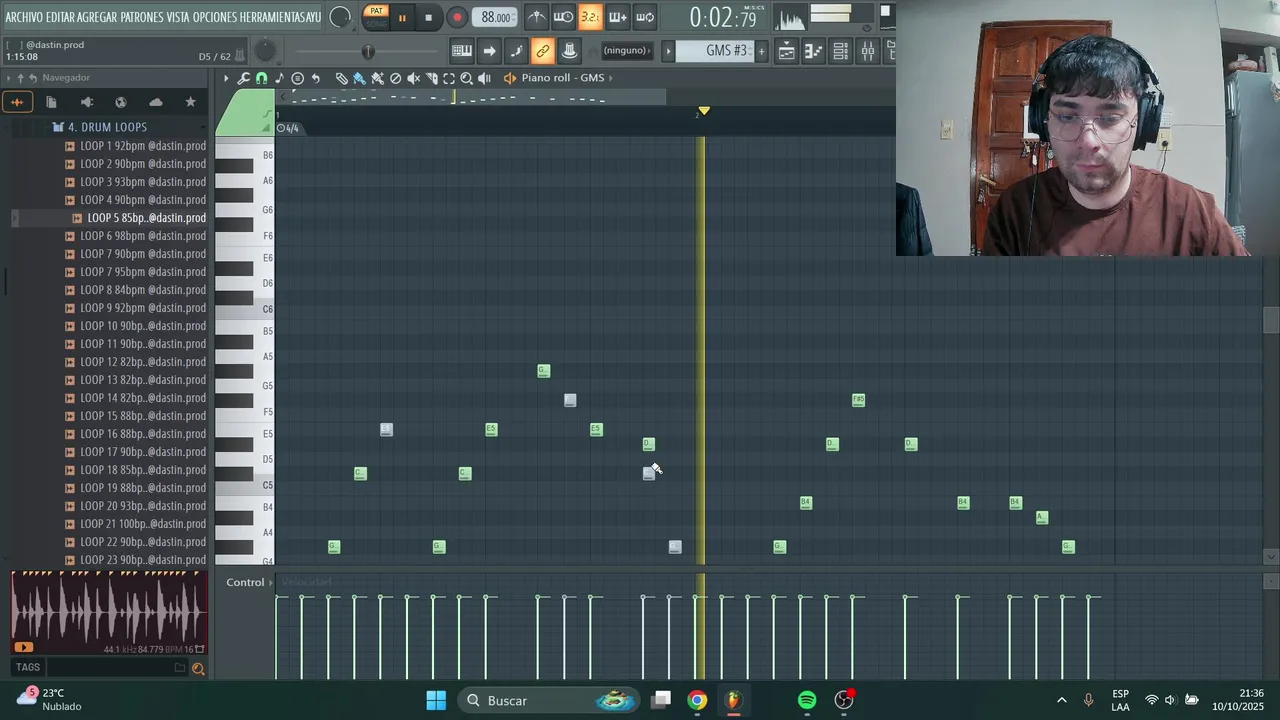Select the Paint brush tool

(x=359, y=78)
